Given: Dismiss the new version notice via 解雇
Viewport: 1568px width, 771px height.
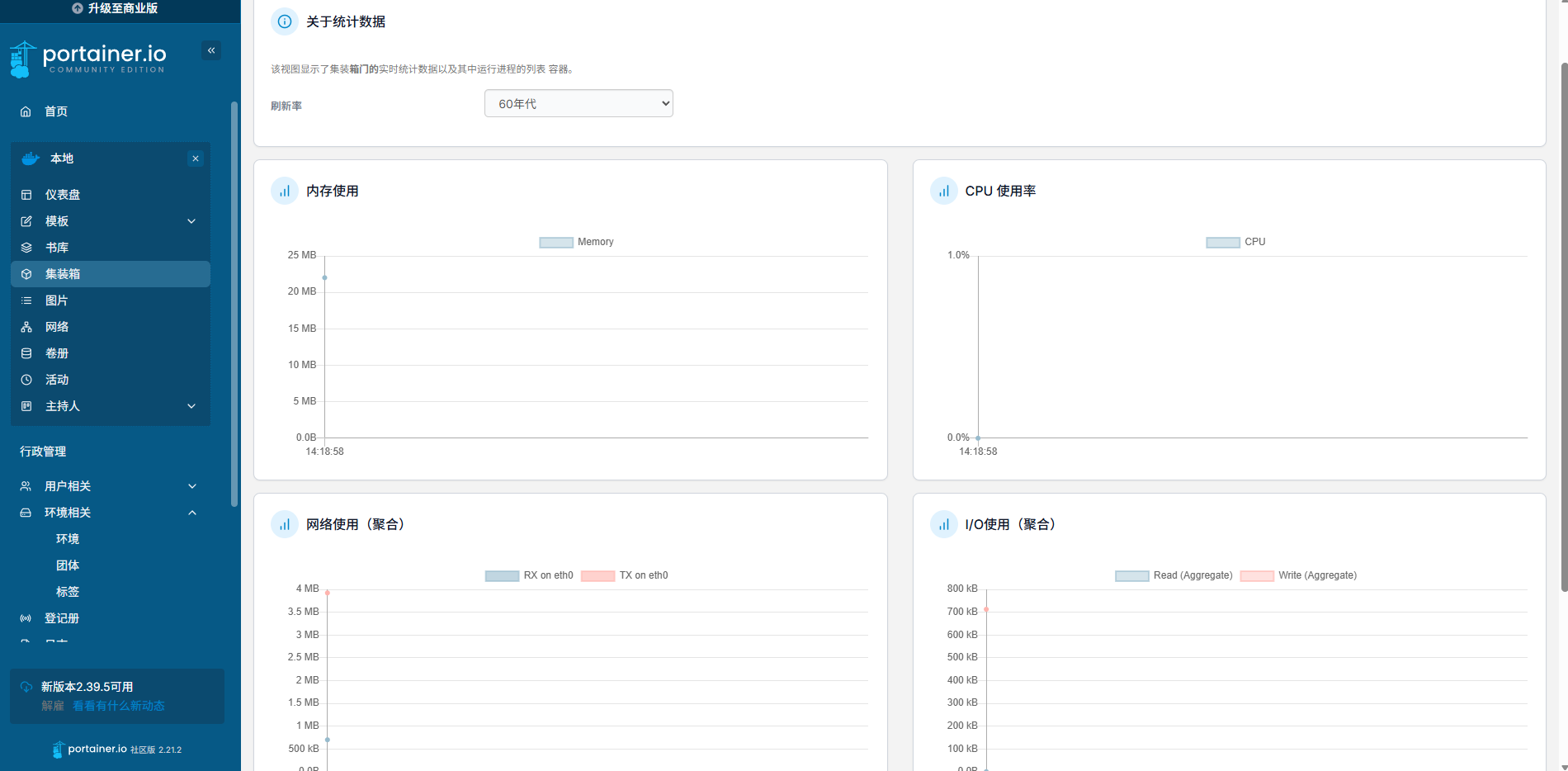Looking at the screenshot, I should point(53,706).
